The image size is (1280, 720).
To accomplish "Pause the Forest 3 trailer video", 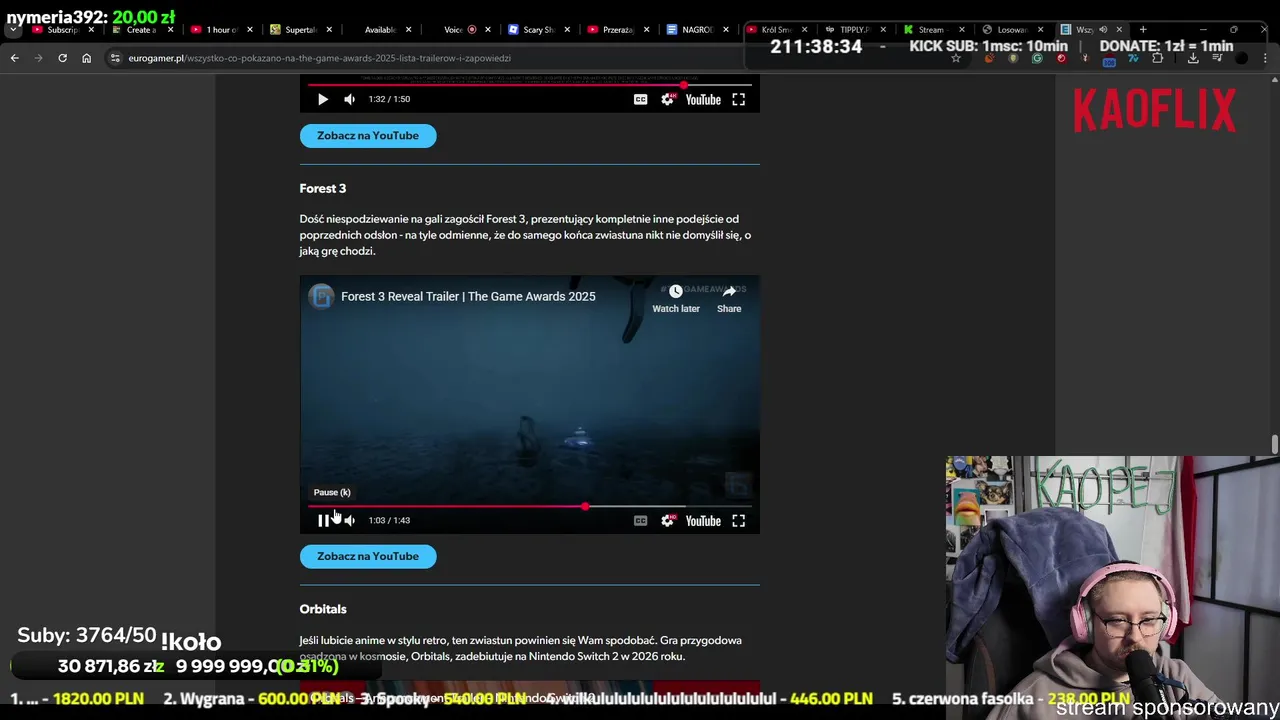I will click(x=322, y=520).
